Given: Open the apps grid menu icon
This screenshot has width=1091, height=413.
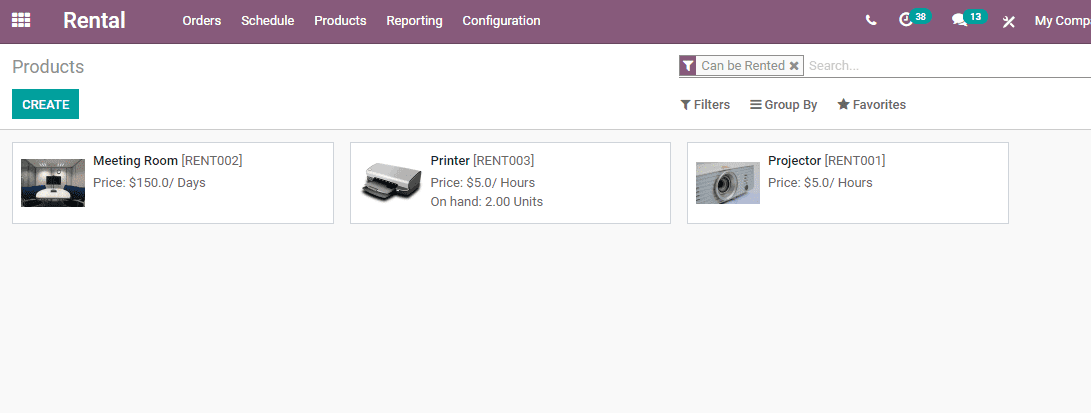Looking at the screenshot, I should (x=21, y=20).
